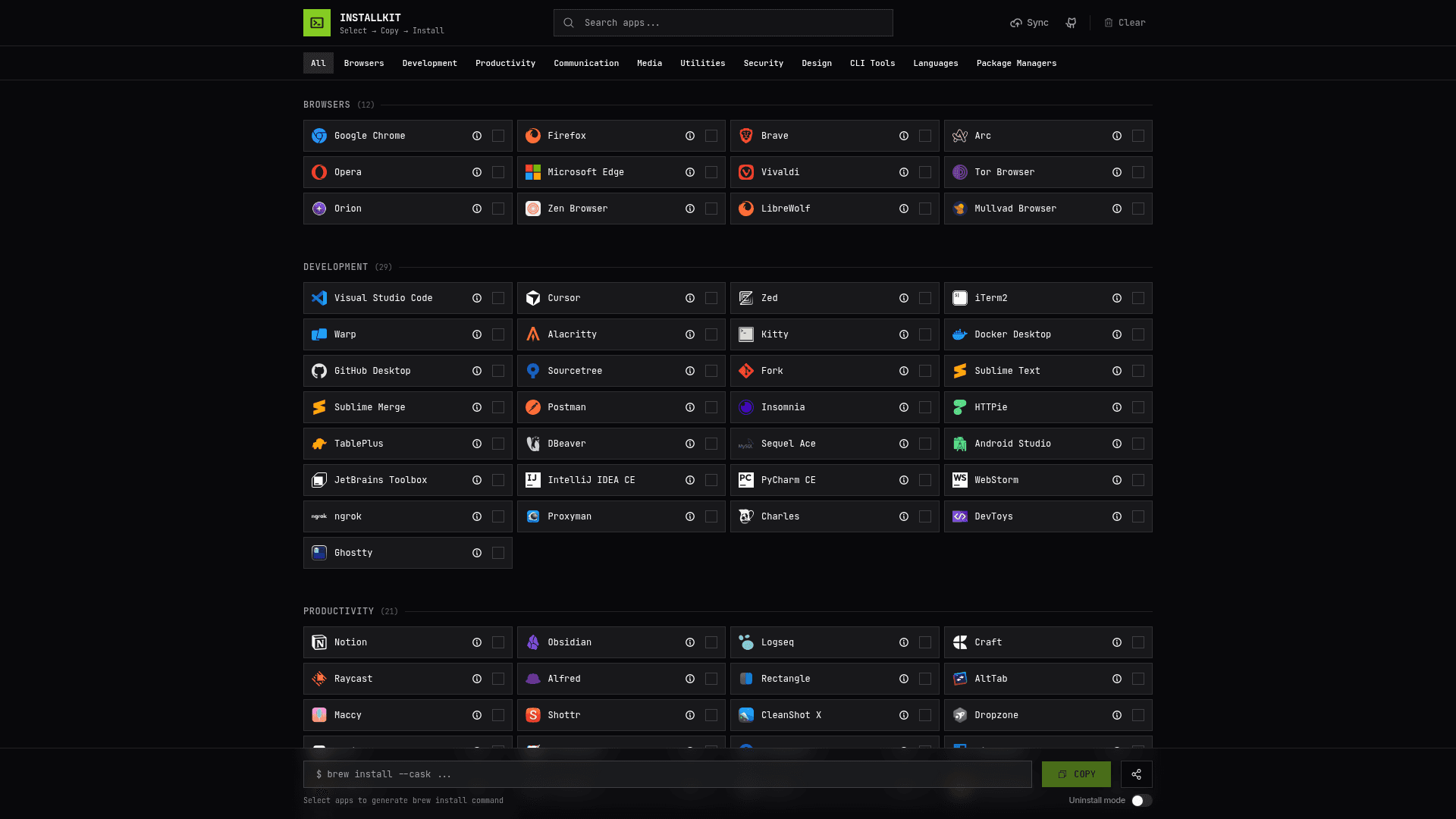Click the info icon next to Firefox
The width and height of the screenshot is (1456, 819).
tap(690, 136)
